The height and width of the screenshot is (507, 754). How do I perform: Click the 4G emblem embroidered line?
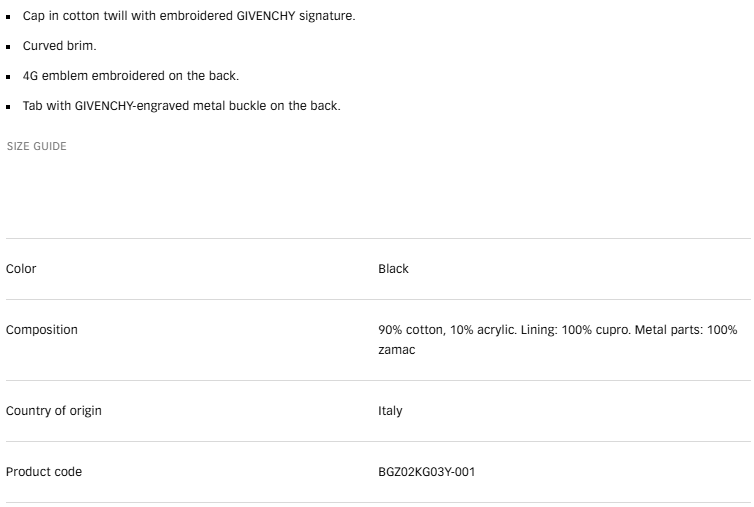[x=131, y=76]
